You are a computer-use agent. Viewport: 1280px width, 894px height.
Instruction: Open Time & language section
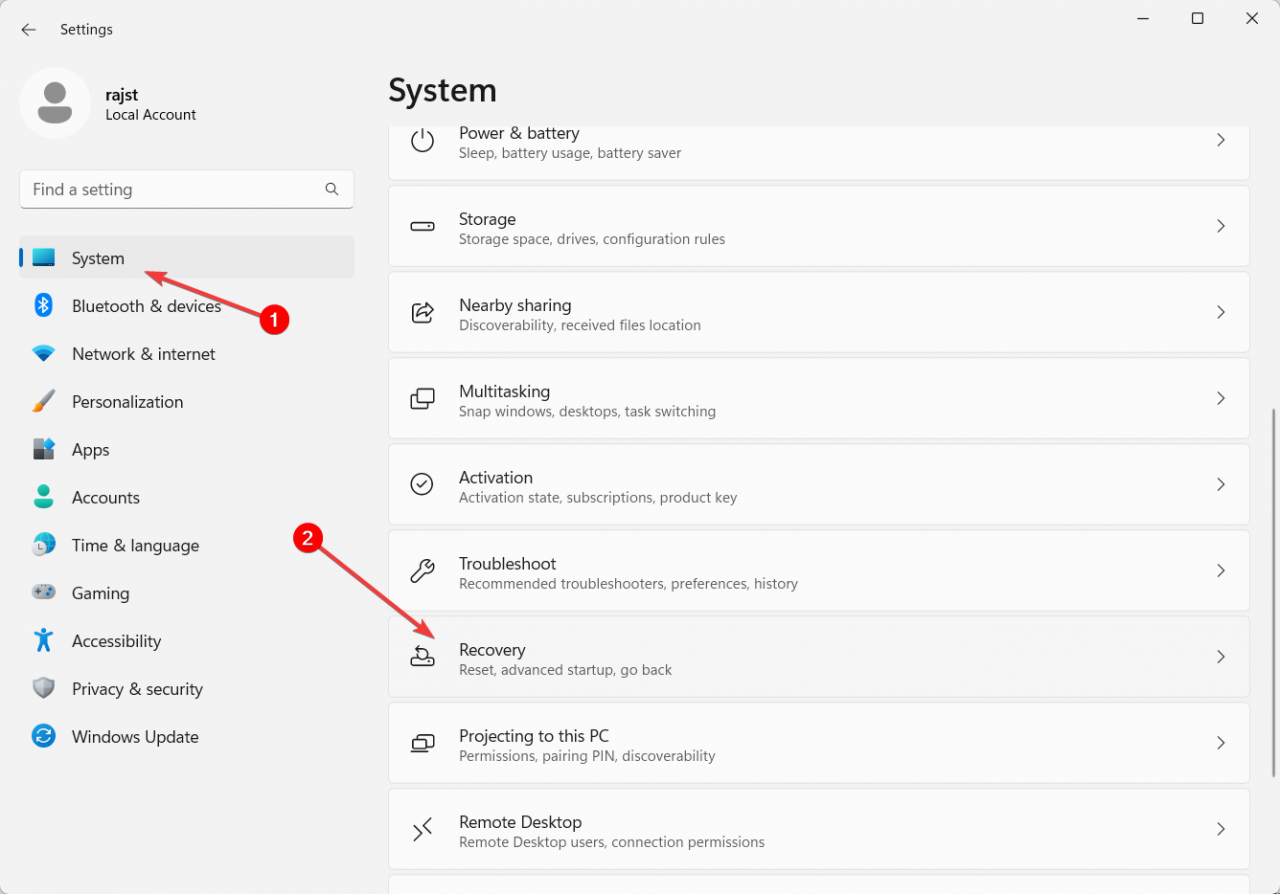tap(135, 546)
